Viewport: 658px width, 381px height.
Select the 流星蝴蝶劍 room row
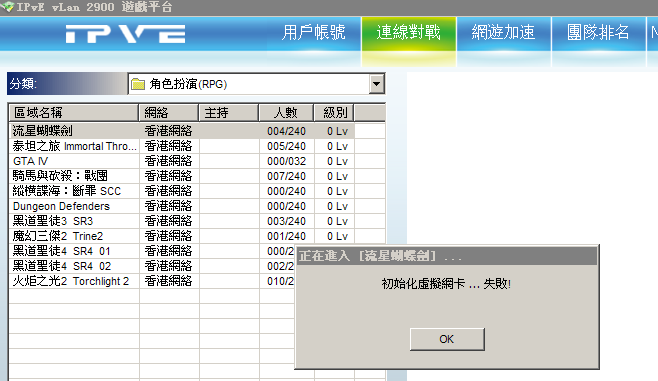(x=182, y=131)
